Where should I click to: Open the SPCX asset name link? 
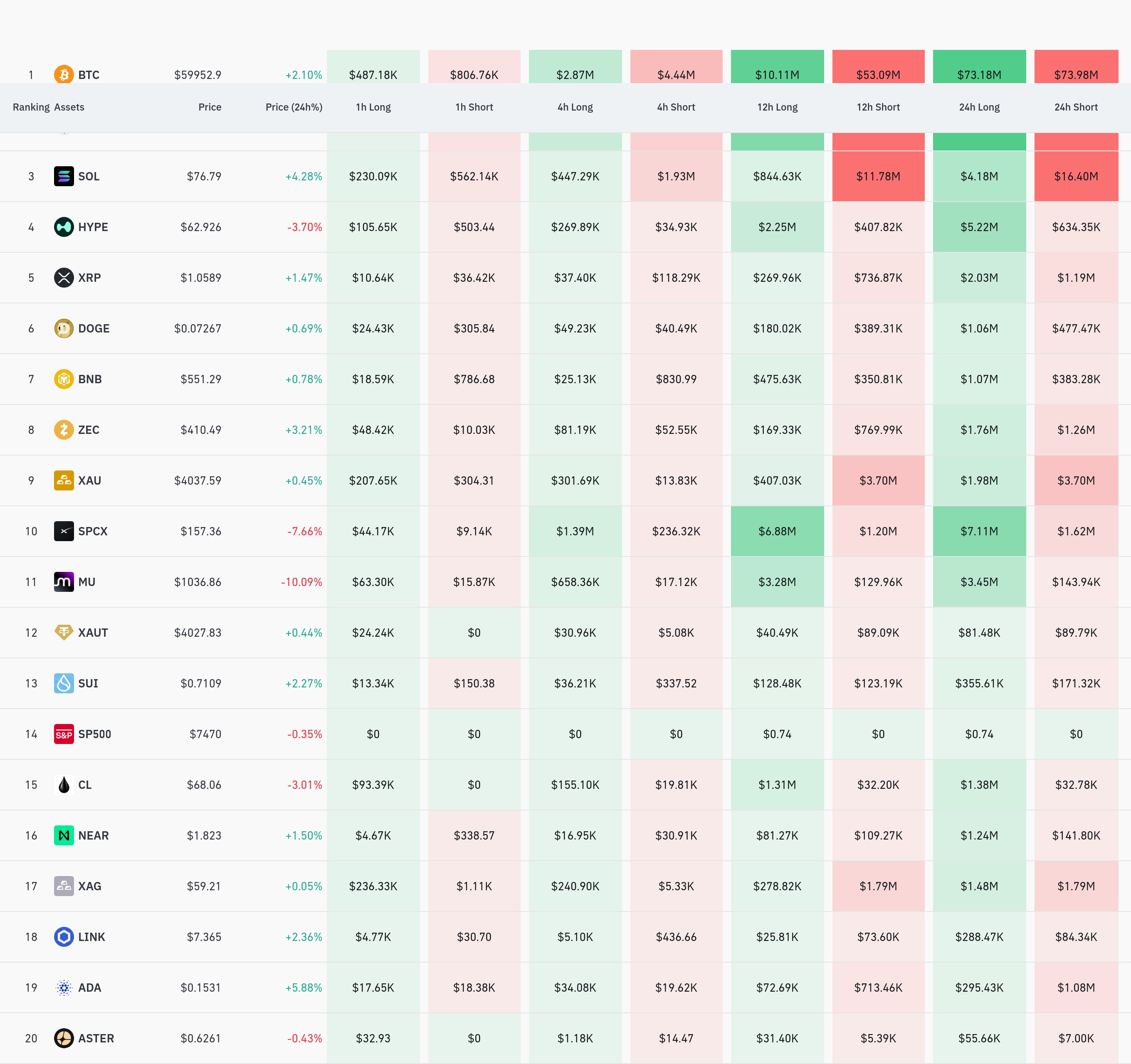click(x=93, y=531)
